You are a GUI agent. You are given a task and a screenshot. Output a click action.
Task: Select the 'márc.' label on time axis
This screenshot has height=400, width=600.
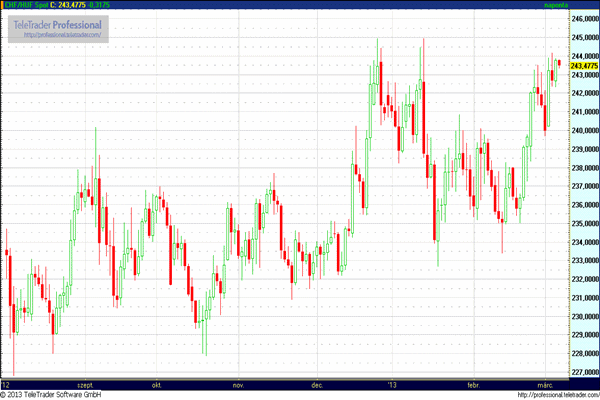click(543, 384)
